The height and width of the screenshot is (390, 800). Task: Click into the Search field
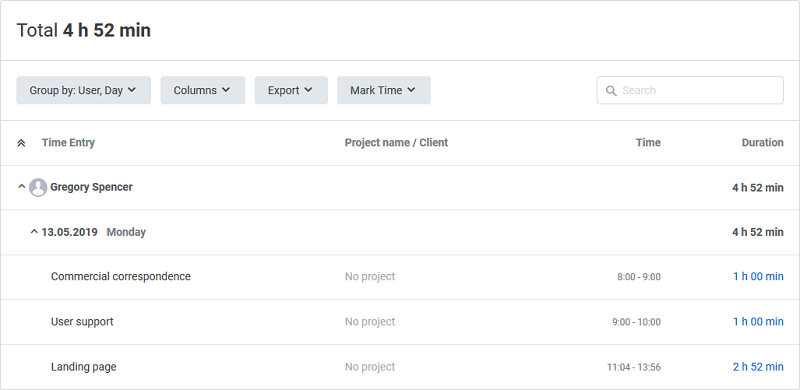690,90
